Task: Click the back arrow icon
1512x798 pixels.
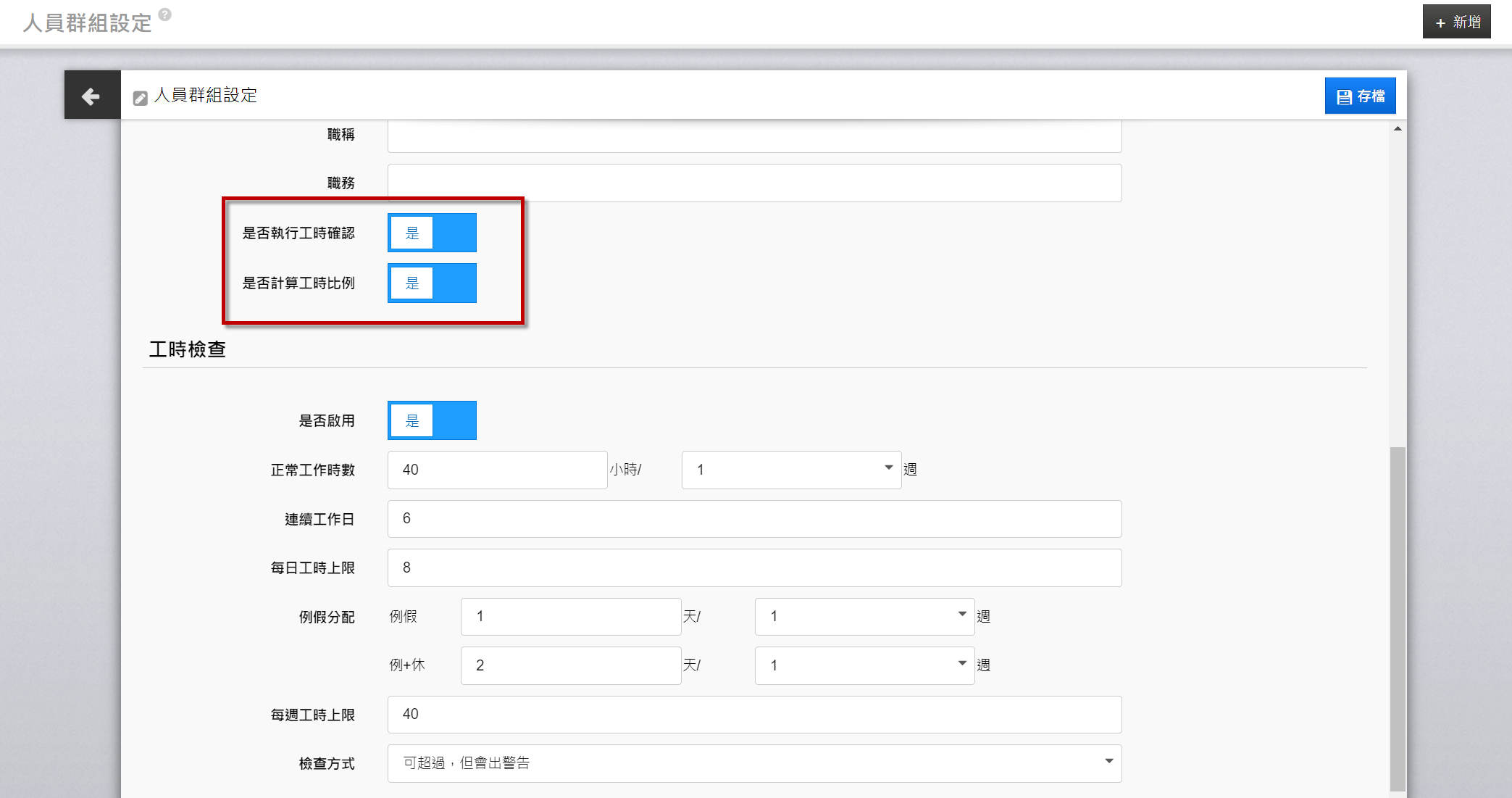Action: (x=91, y=96)
